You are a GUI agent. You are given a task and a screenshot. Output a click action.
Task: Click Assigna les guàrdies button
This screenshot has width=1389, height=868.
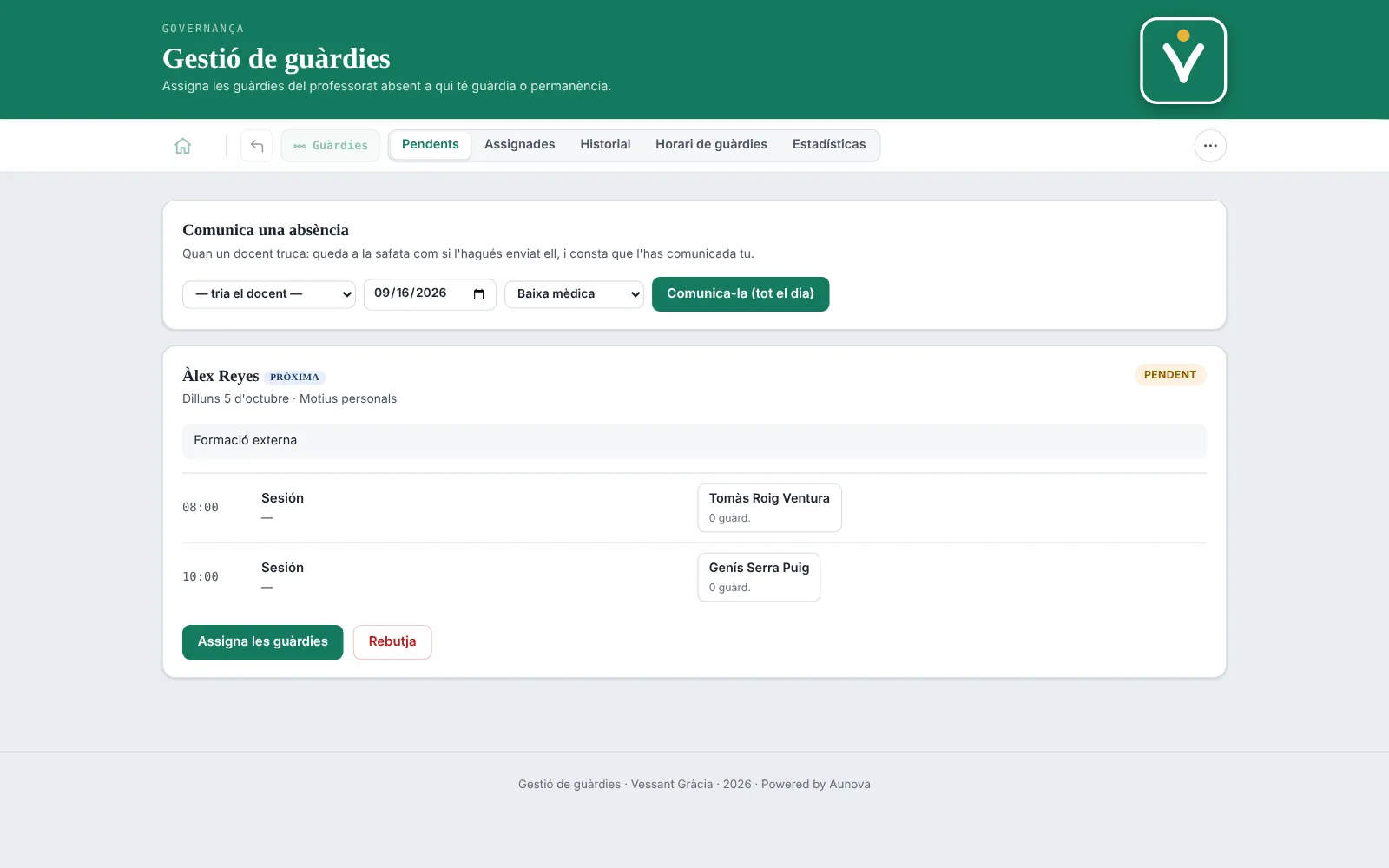[263, 642]
